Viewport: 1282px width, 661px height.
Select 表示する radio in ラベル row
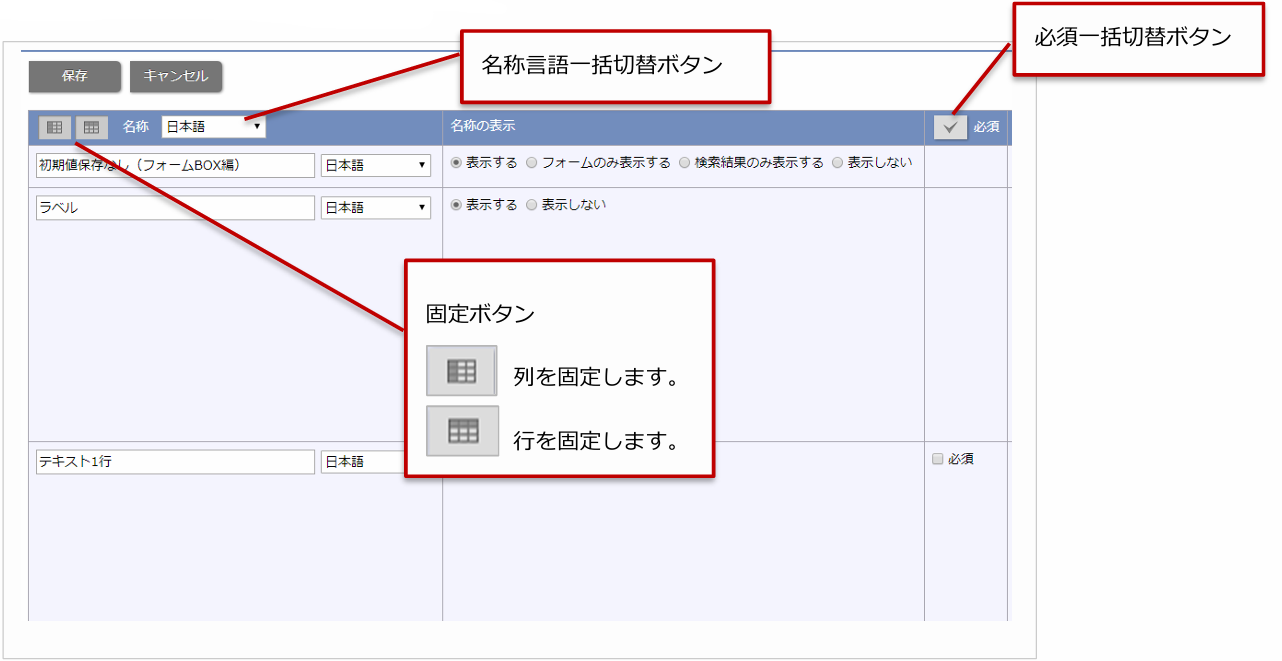(456, 205)
